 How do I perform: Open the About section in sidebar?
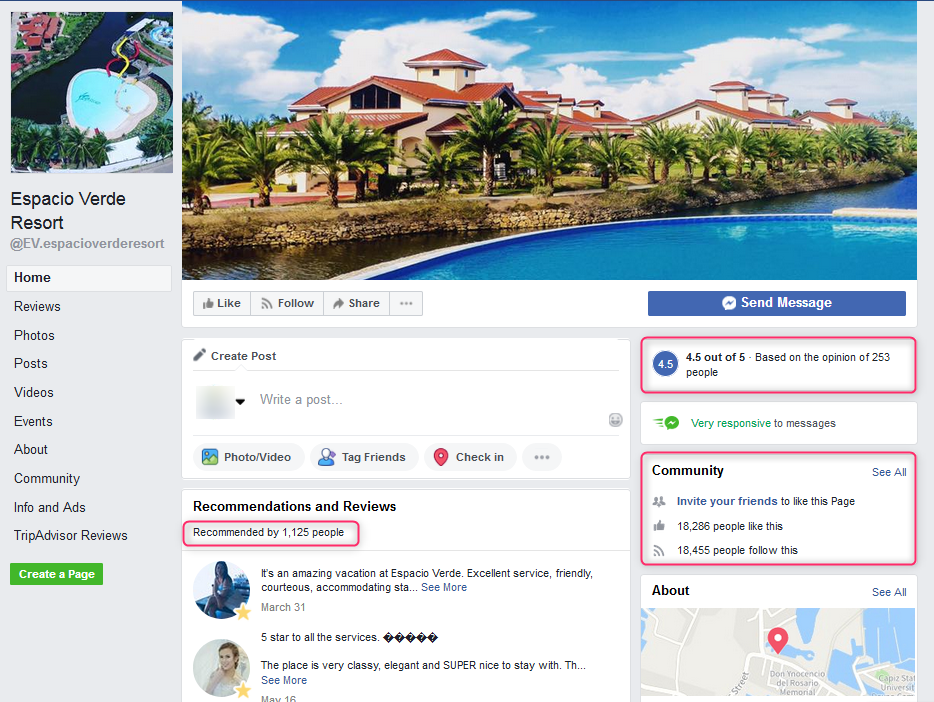pos(30,450)
